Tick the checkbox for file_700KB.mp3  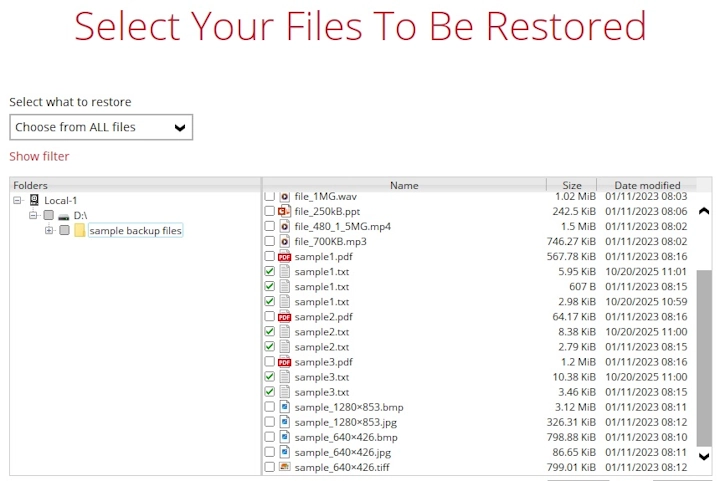pos(270,241)
